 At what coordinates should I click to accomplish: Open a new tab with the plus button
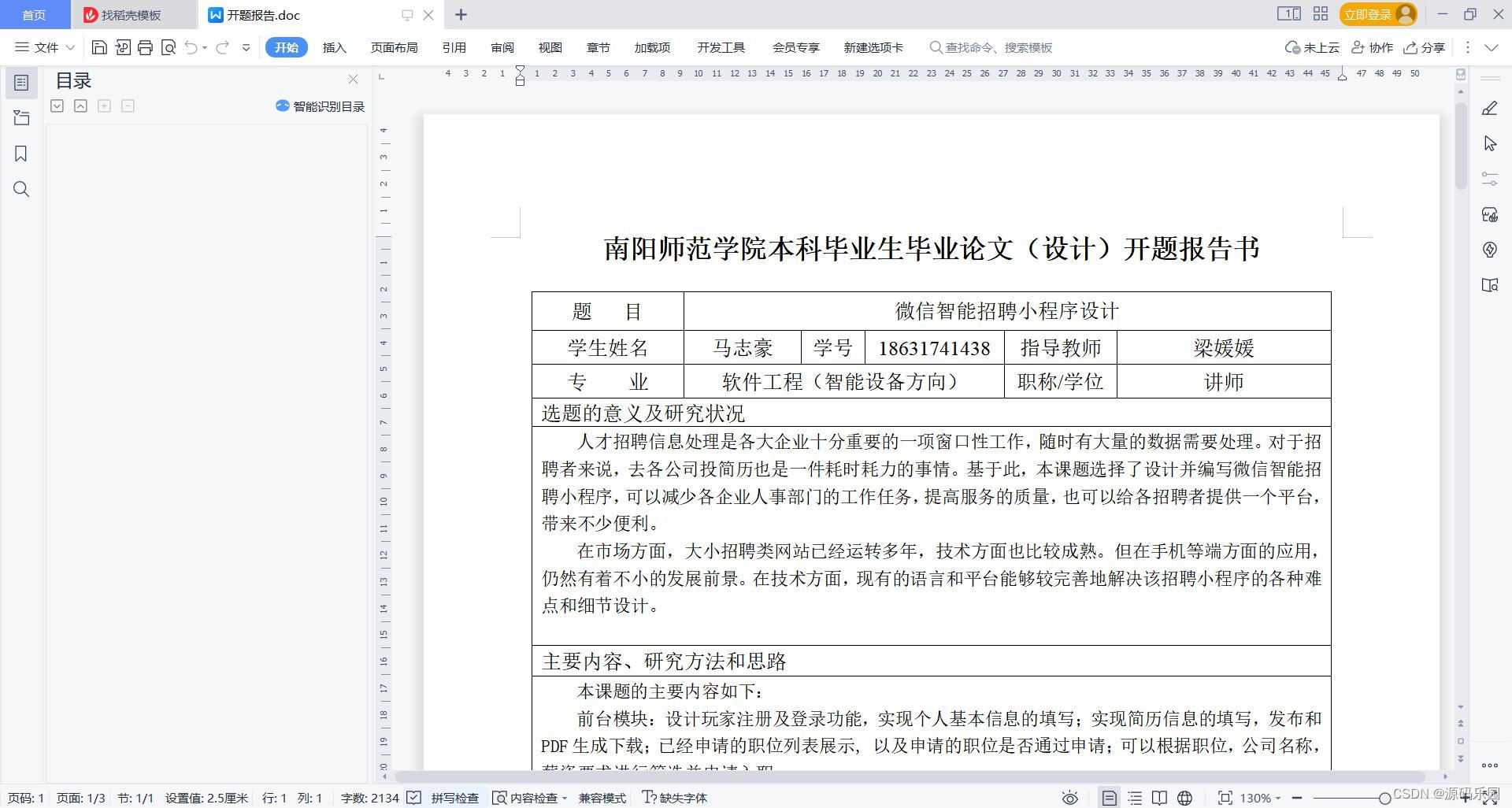[461, 14]
